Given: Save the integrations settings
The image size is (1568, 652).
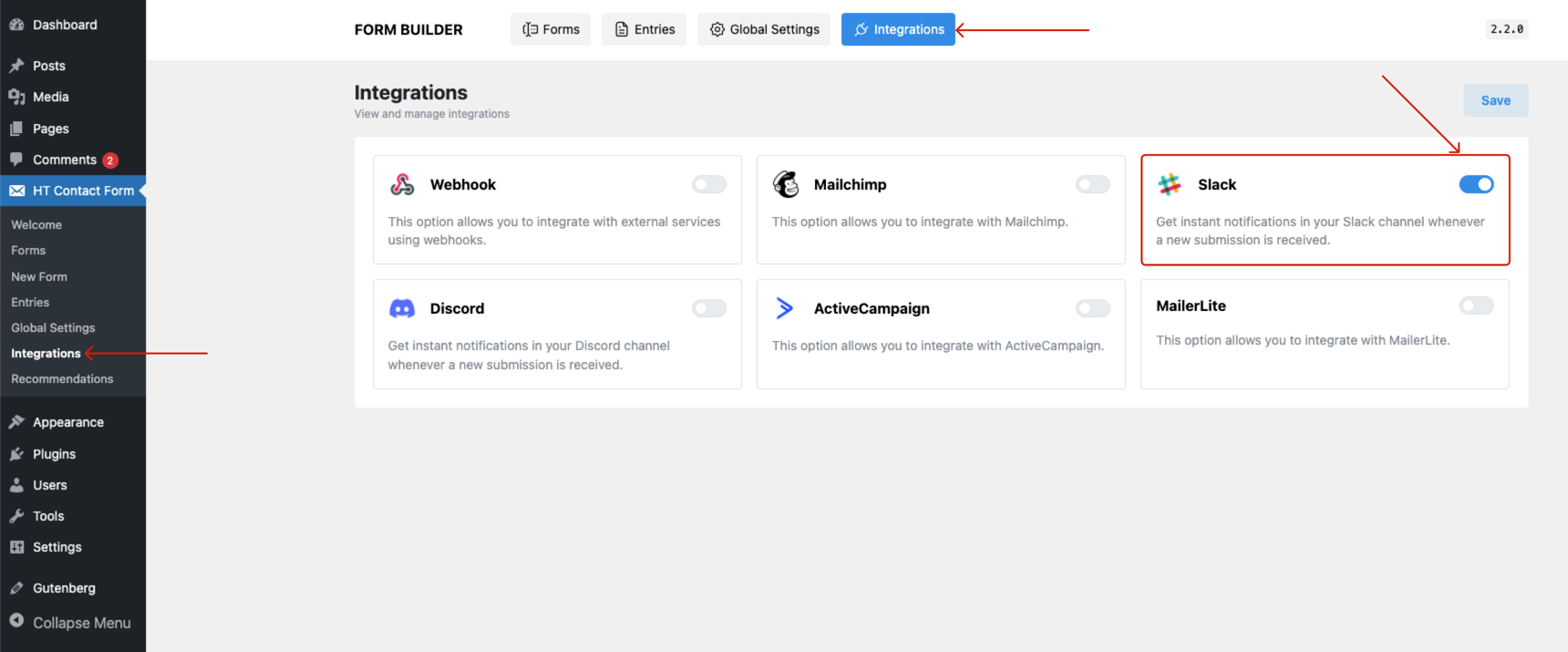Looking at the screenshot, I should [x=1496, y=100].
